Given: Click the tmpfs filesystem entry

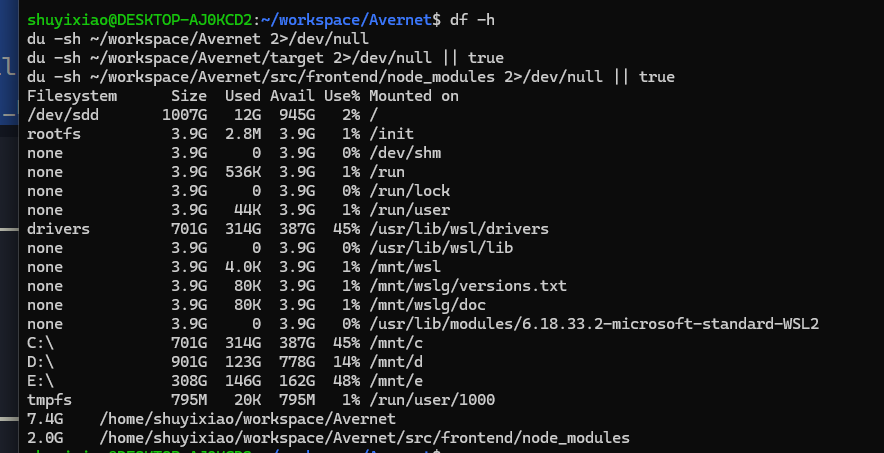Looking at the screenshot, I should 49,400.
